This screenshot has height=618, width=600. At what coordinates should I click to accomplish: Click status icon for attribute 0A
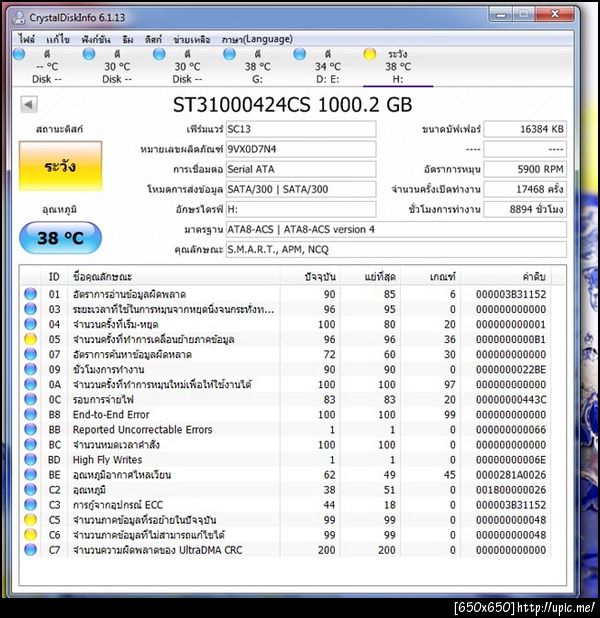30,384
